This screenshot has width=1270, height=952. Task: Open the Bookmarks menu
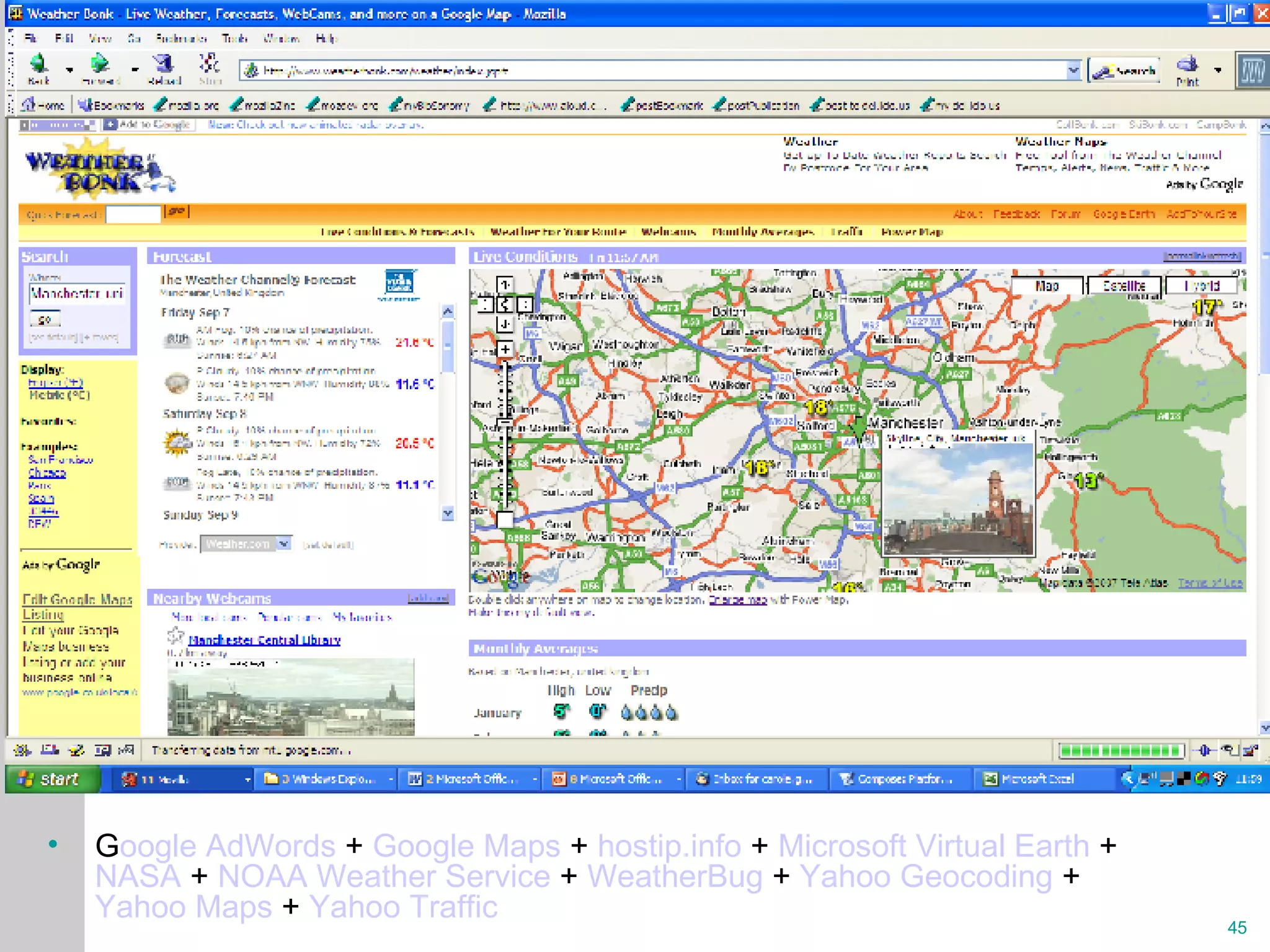181,38
